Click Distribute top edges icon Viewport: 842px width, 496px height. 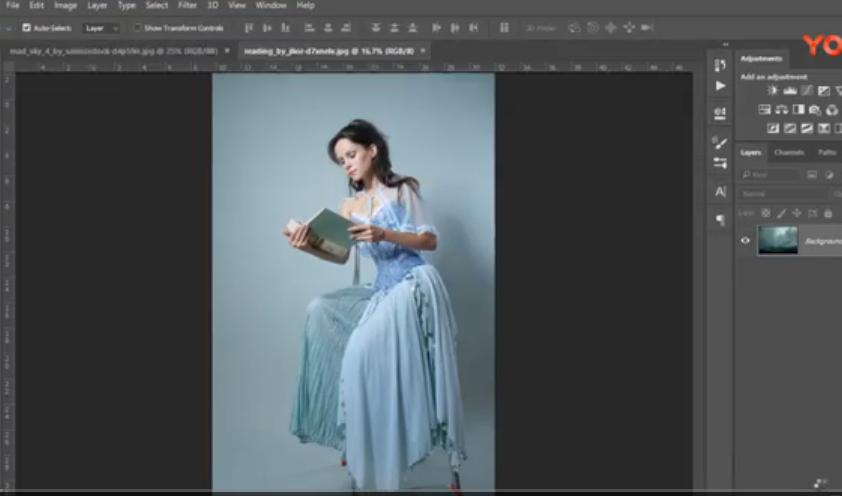[x=376, y=28]
